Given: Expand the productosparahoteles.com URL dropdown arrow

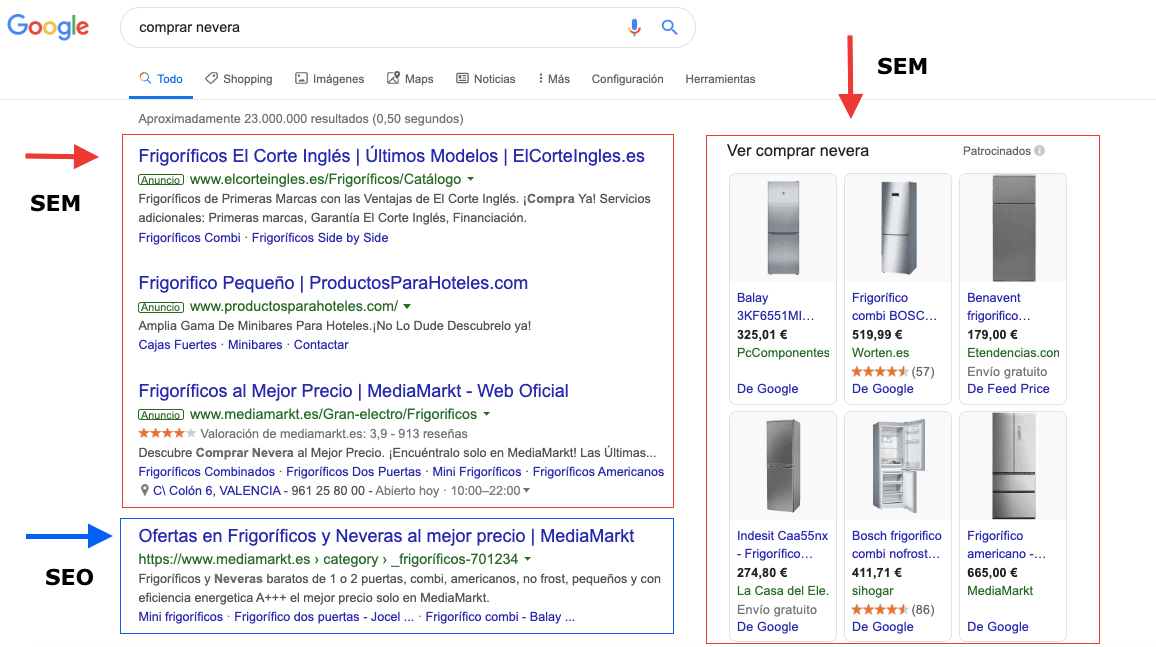Looking at the screenshot, I should coord(407,306).
